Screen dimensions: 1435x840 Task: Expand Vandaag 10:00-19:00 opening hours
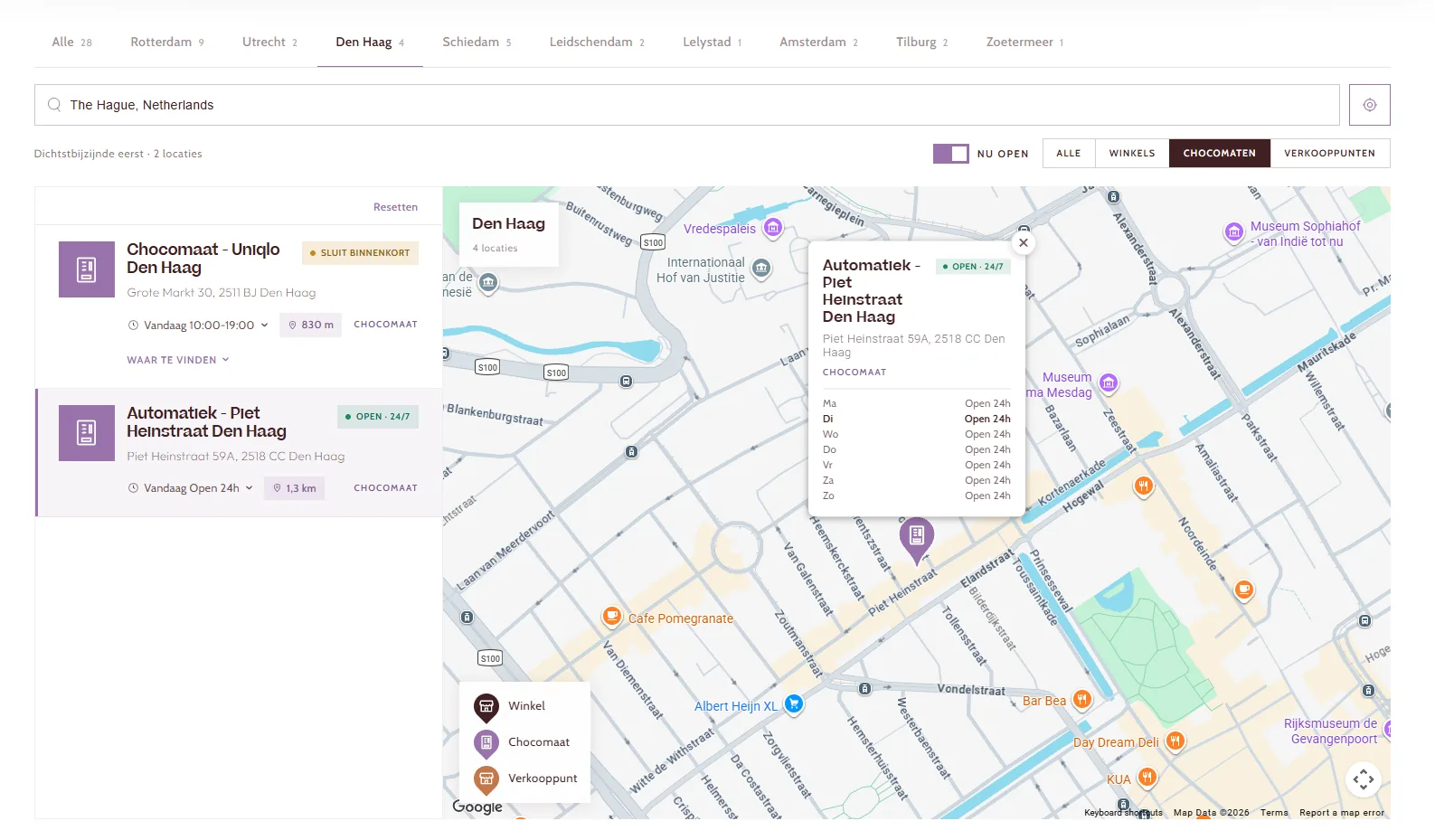(x=198, y=325)
